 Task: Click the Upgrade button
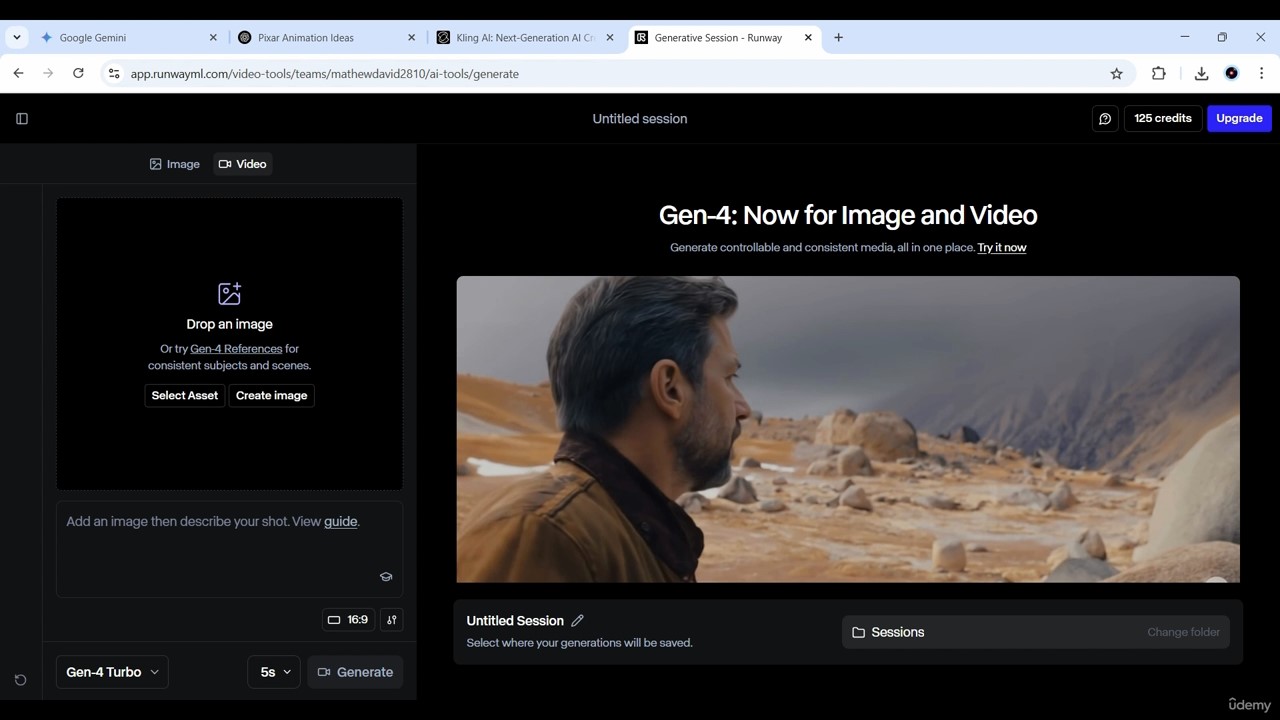click(x=1239, y=118)
